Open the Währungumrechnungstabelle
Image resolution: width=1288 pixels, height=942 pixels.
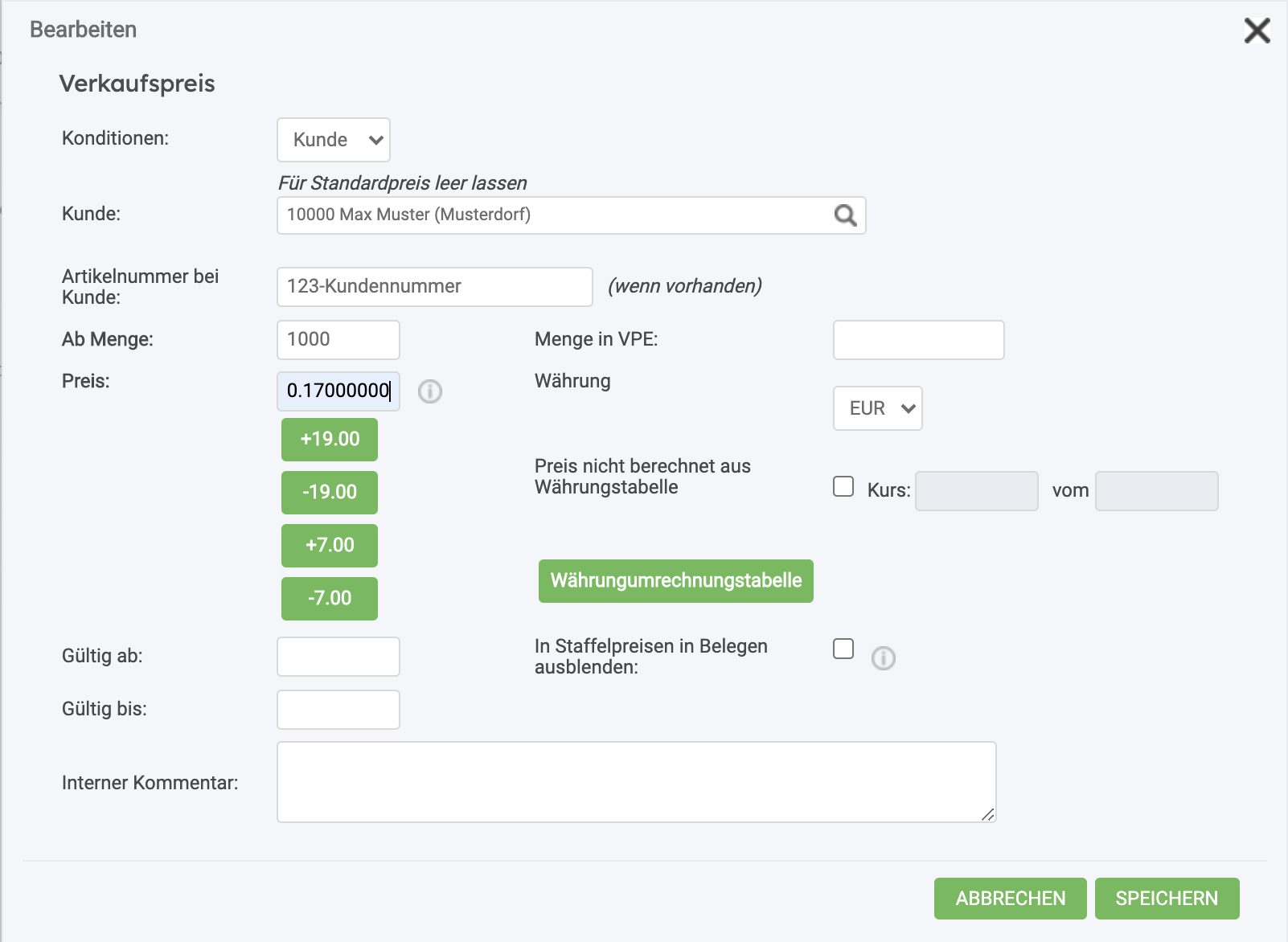tap(676, 581)
